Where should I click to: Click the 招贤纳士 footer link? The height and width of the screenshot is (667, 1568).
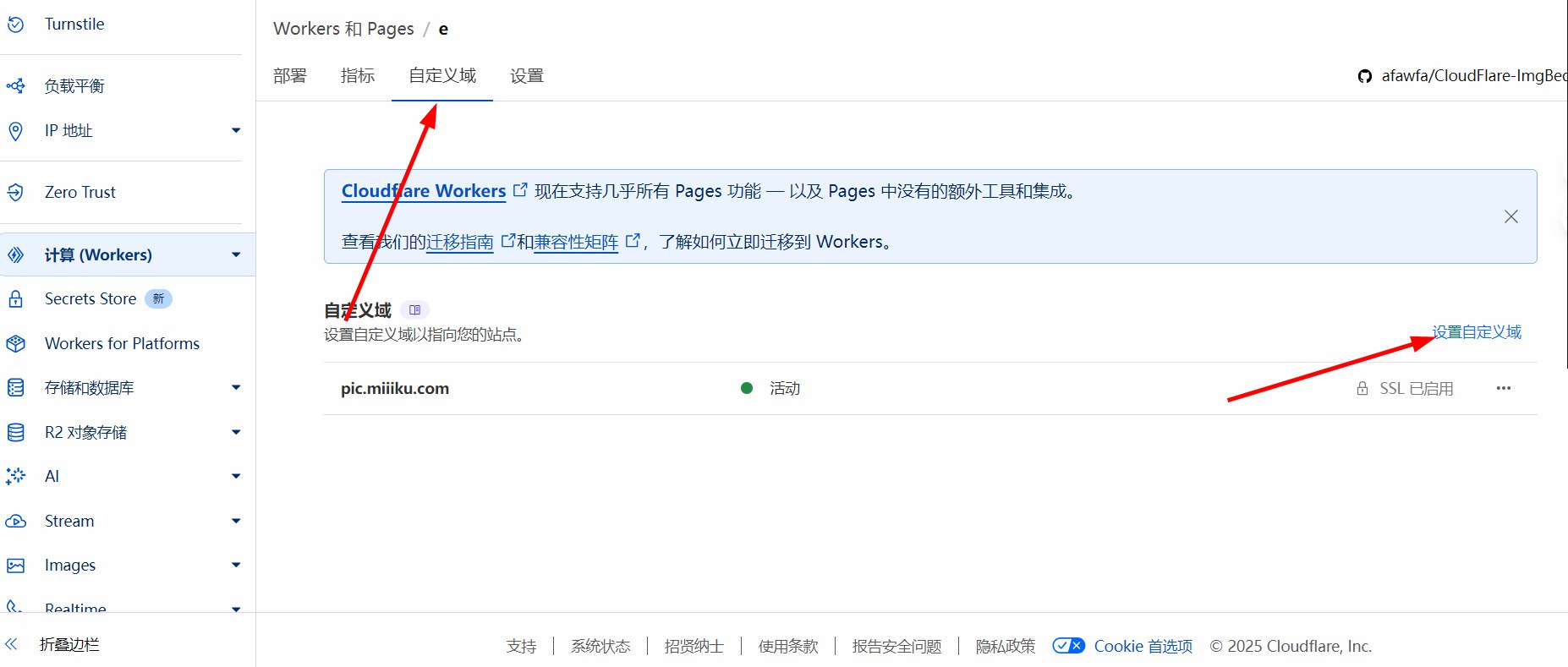coord(694,646)
